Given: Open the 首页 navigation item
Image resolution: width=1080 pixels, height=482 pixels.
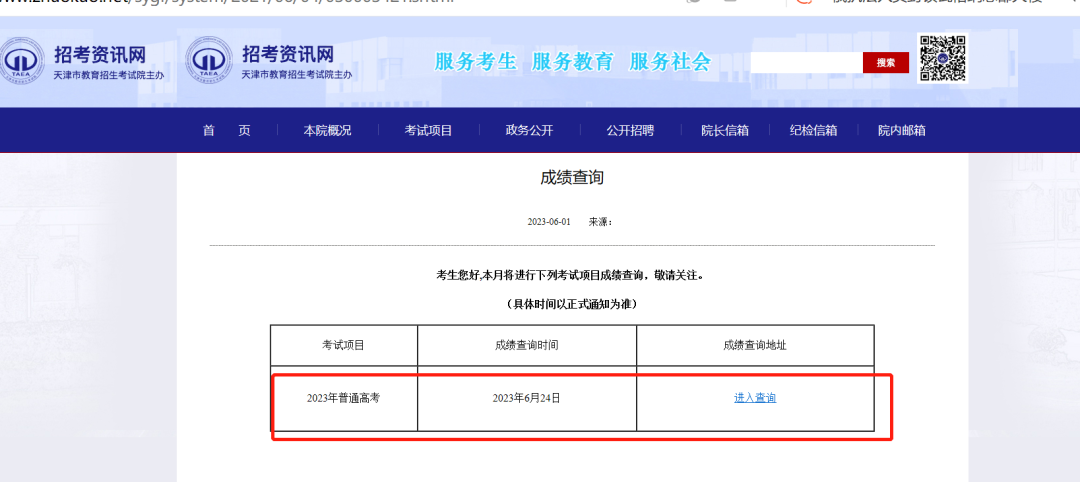Looking at the screenshot, I should [227, 130].
